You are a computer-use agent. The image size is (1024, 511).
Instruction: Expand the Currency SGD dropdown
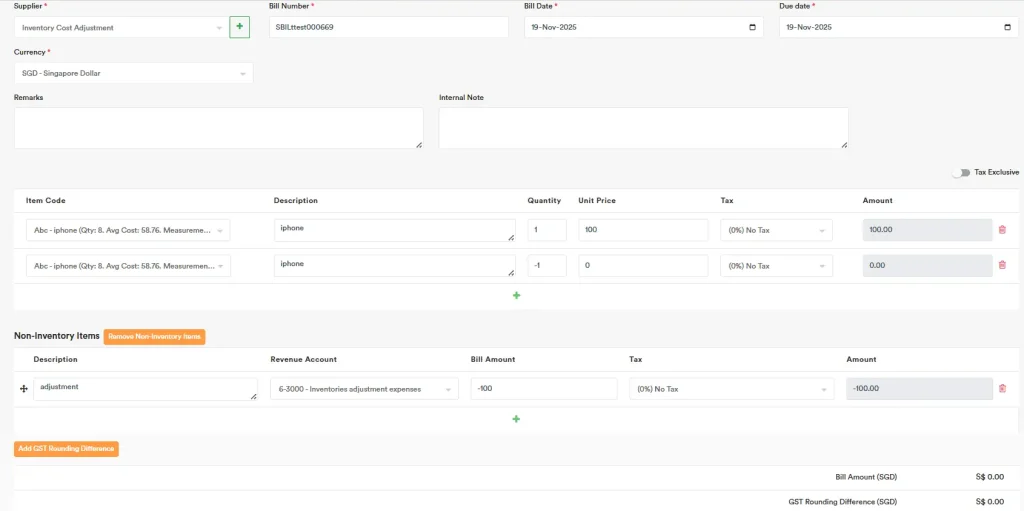(x=133, y=73)
